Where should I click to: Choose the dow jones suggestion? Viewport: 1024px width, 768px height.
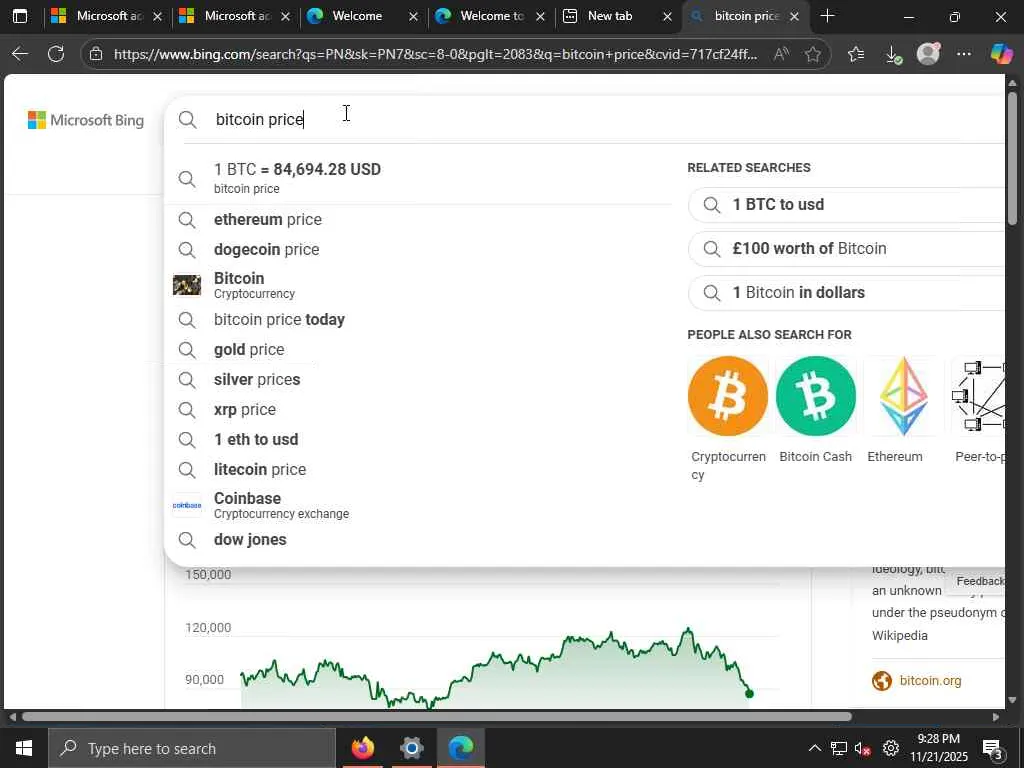pyautogui.click(x=418, y=539)
